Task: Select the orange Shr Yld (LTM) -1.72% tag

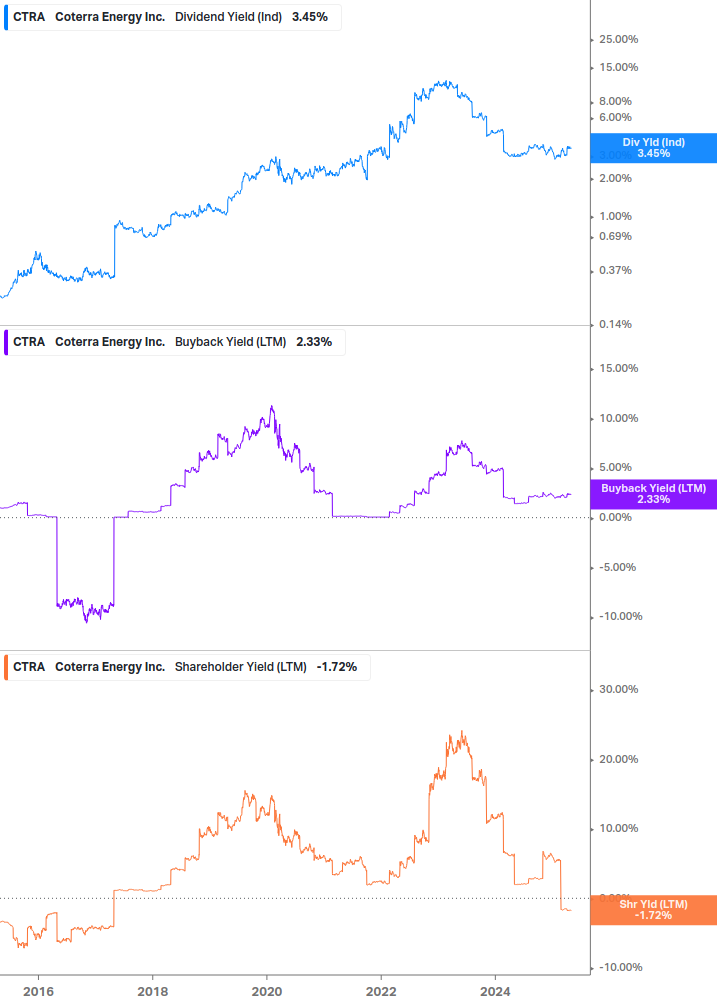Action: (653, 910)
